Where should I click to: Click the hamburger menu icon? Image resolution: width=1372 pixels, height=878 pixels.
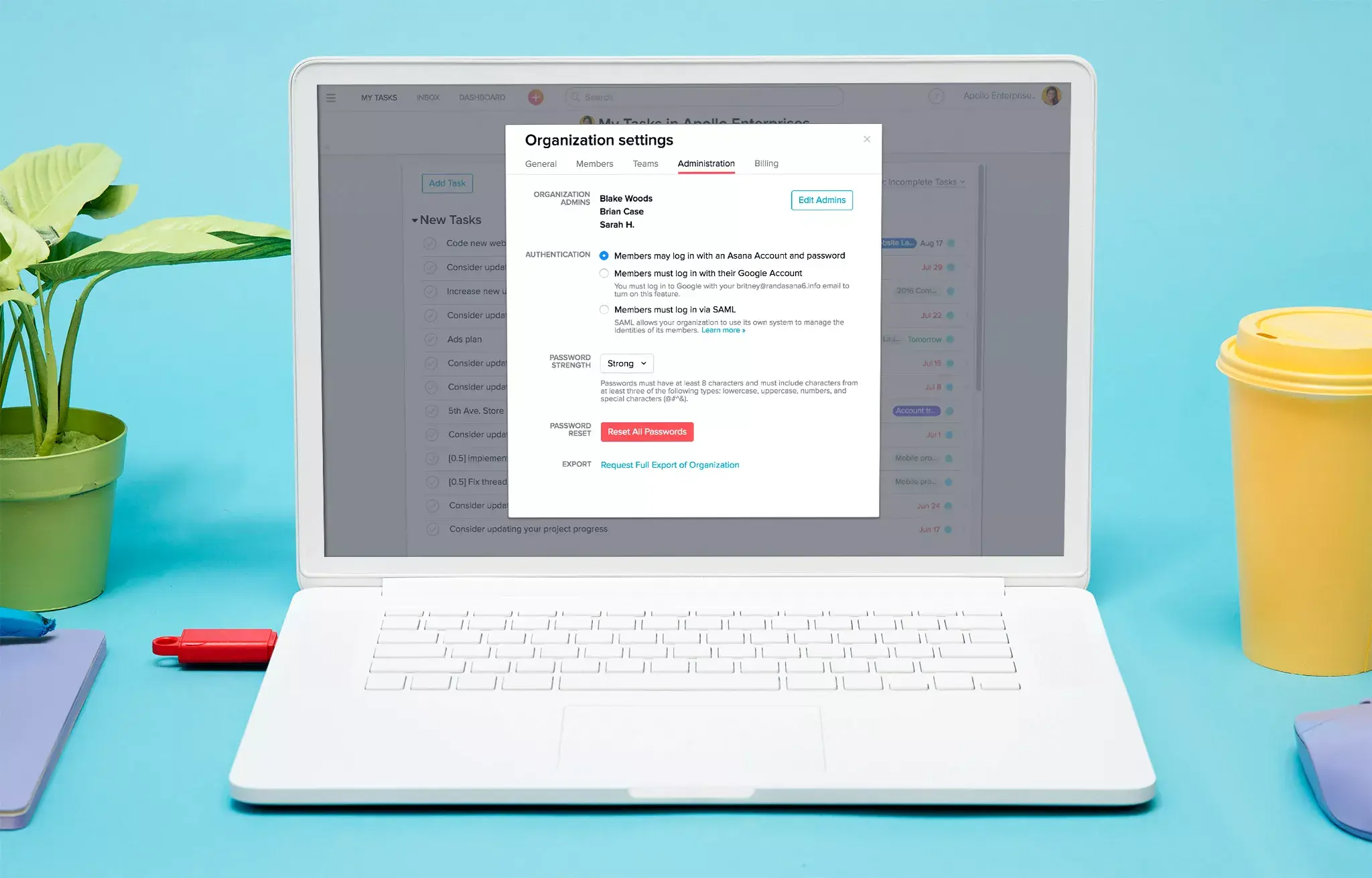click(x=331, y=98)
